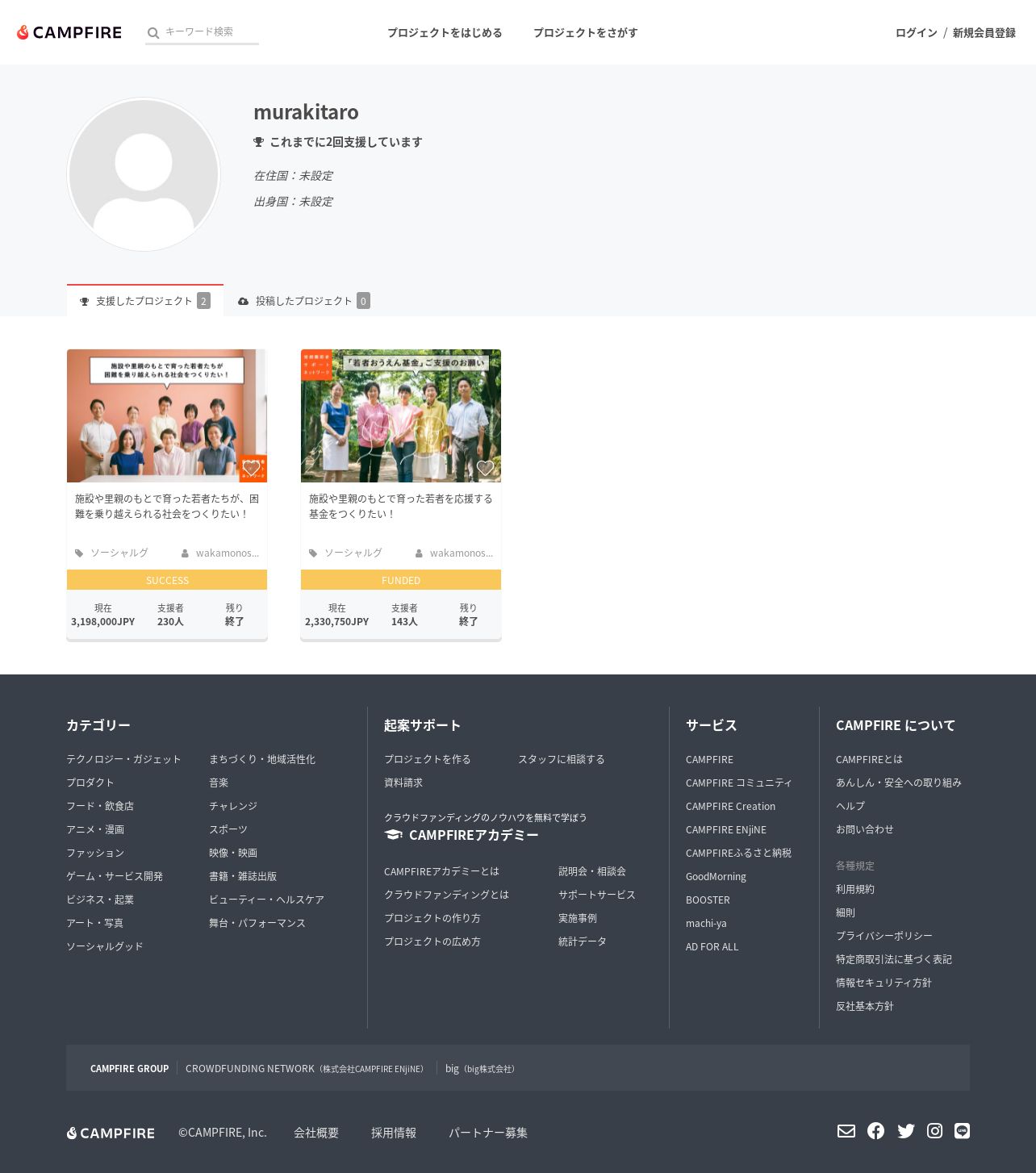Open ソーシャルグッド category link

[105, 946]
